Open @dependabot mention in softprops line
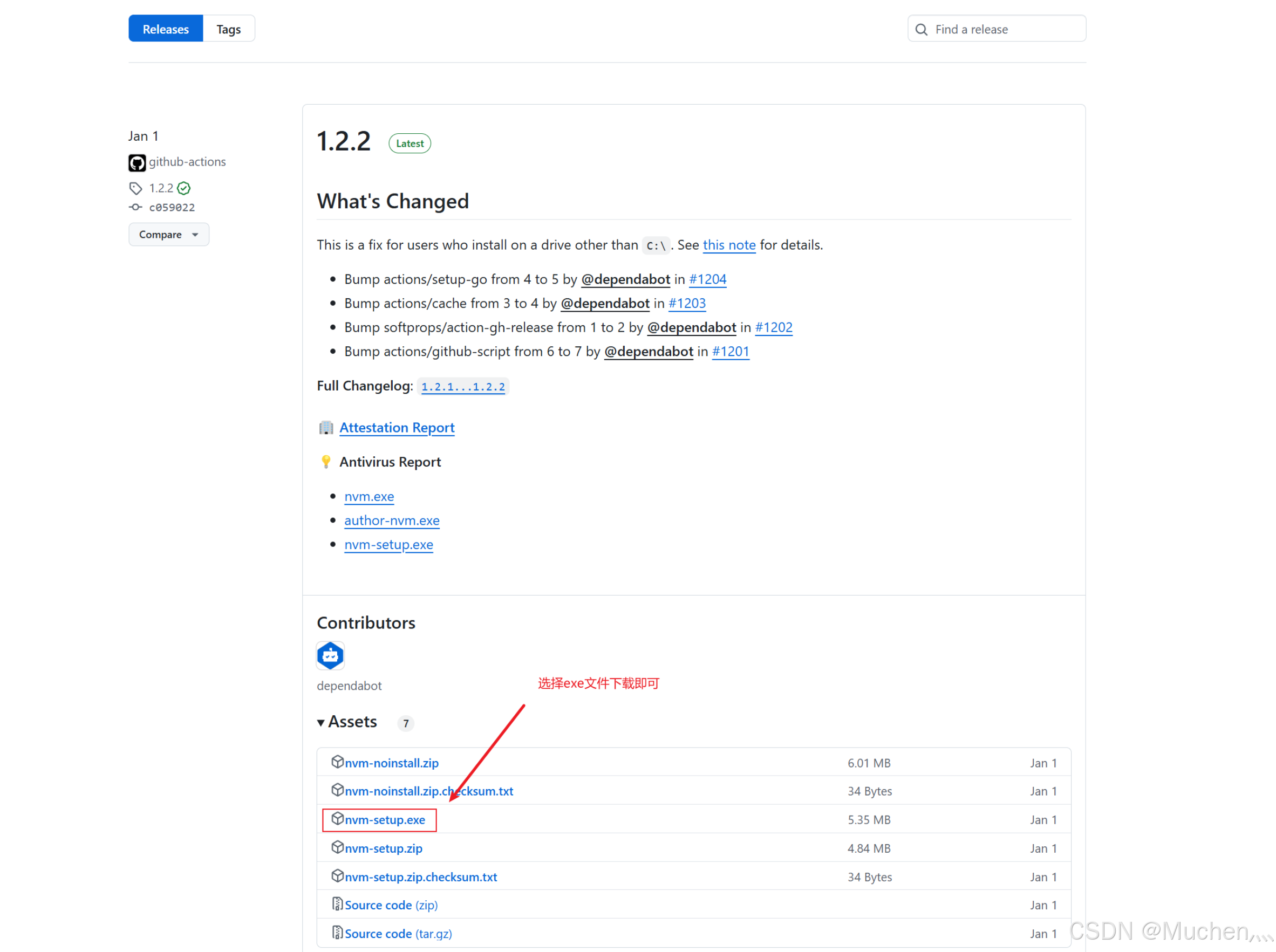 click(x=691, y=328)
